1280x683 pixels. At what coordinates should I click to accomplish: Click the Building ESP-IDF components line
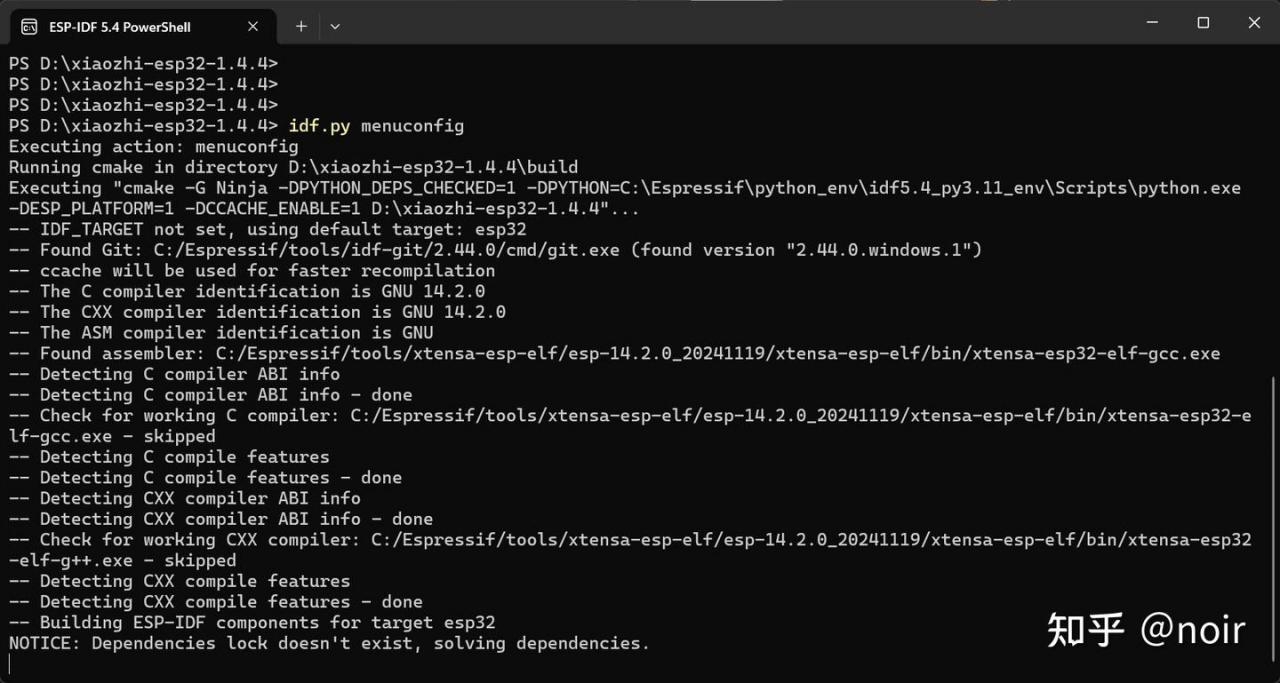(252, 622)
